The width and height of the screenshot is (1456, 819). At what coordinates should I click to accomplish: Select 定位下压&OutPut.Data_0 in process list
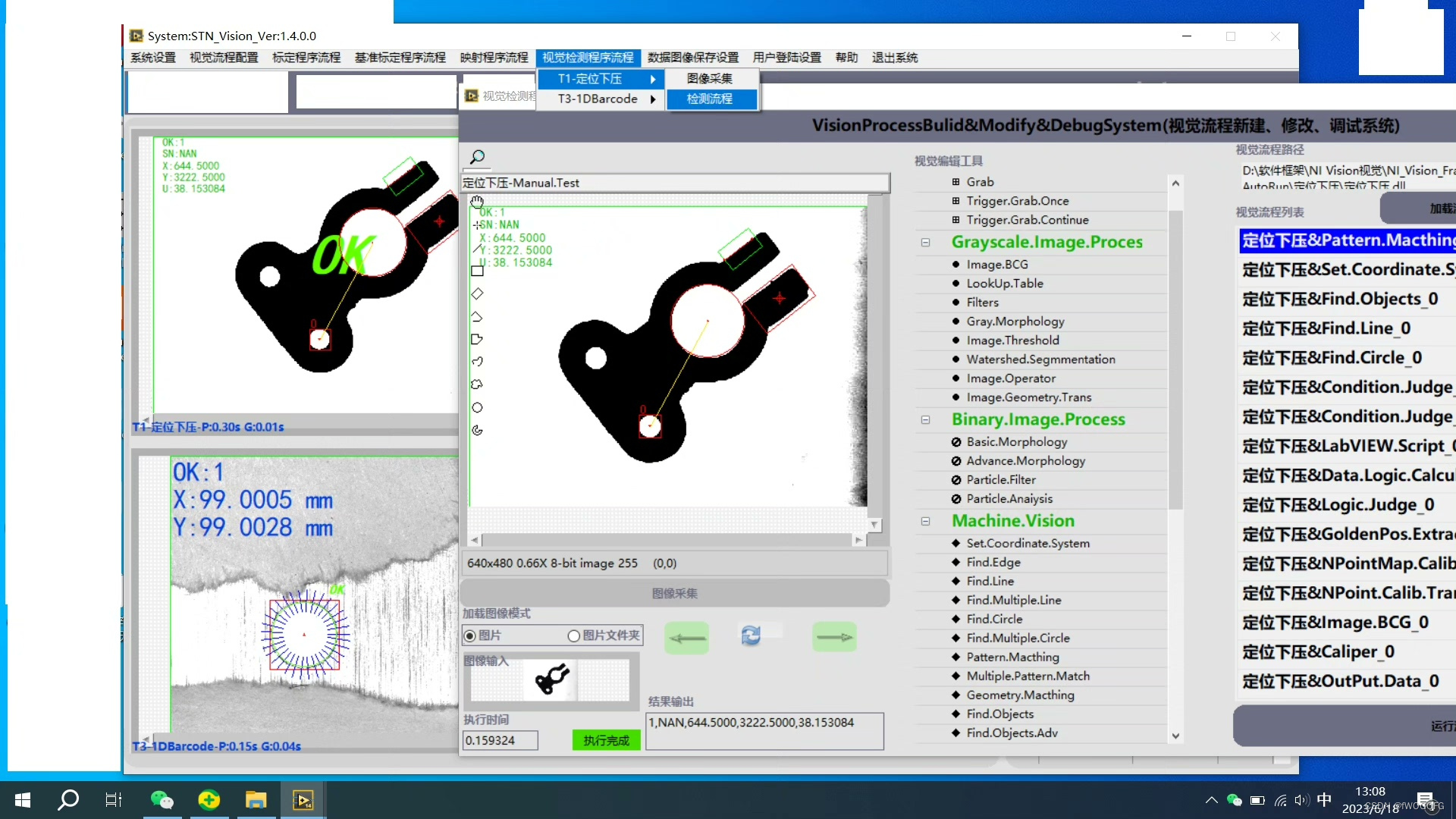click(x=1341, y=682)
